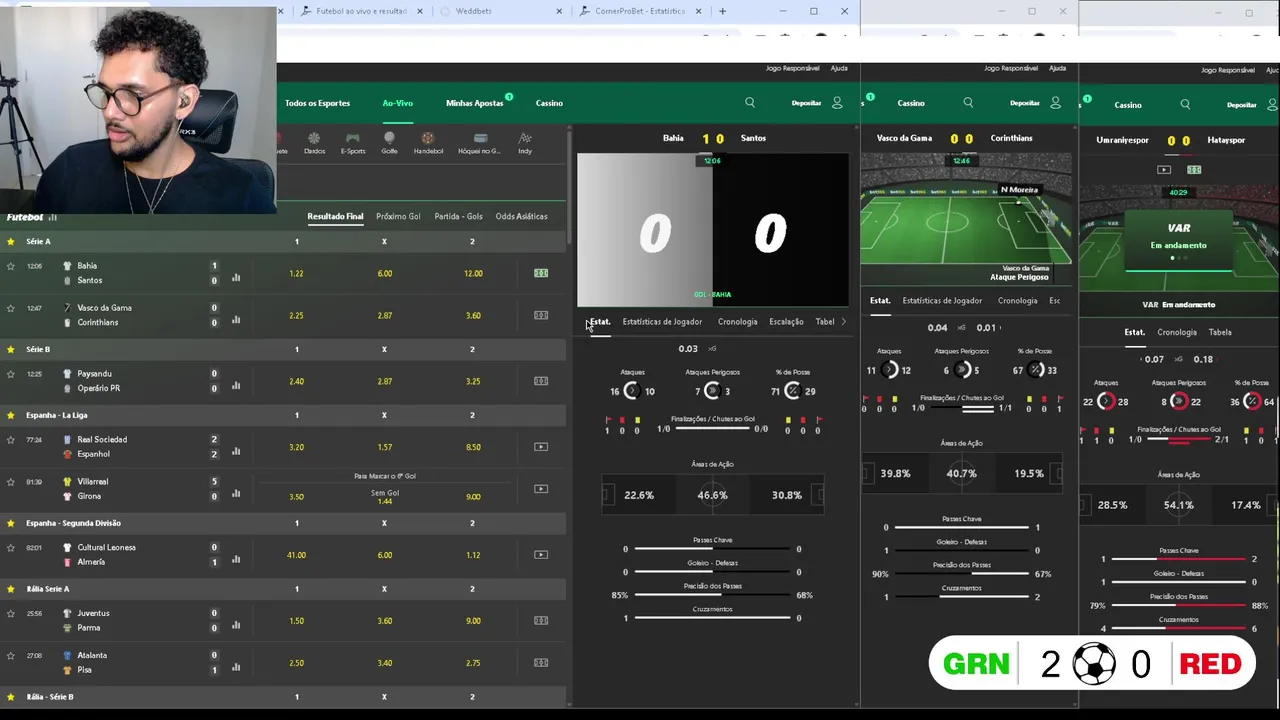Open stats chart icon for Vasco match
1280x720 pixels.
pyautogui.click(x=236, y=320)
